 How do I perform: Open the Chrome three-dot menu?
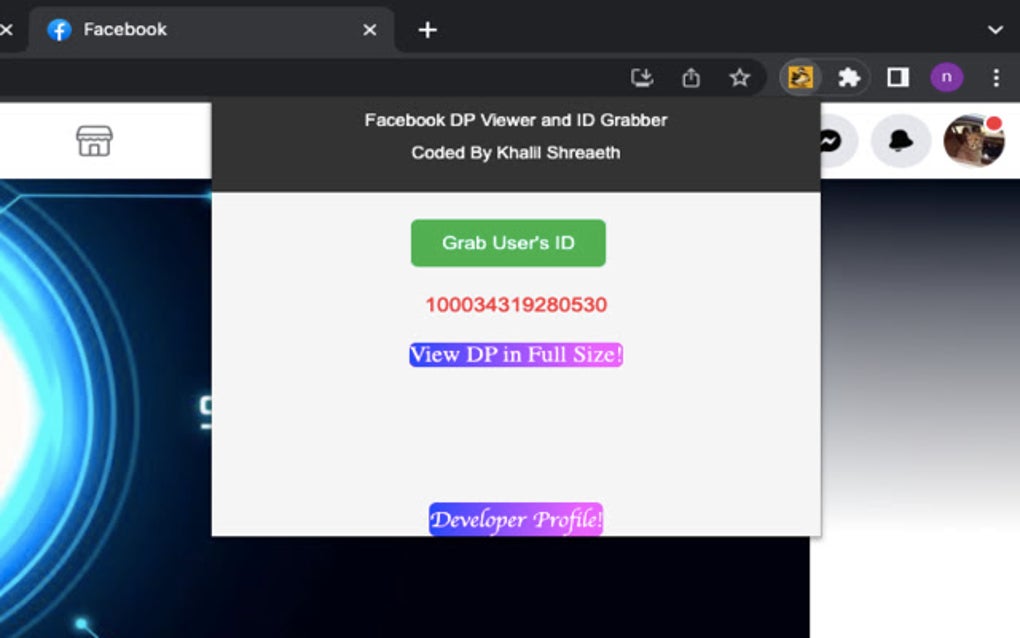click(x=996, y=77)
